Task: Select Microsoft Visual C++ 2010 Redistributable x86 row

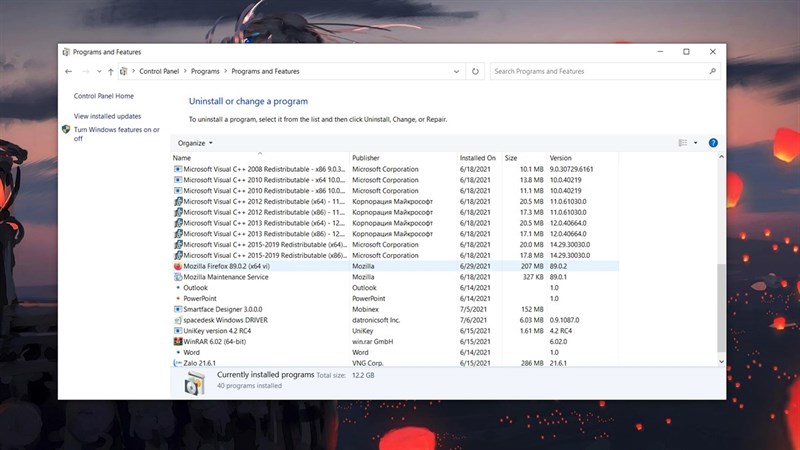Action: 395,191
